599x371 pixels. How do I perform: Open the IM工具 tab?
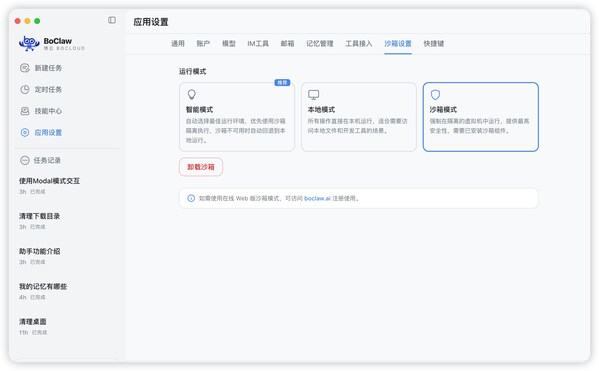pyautogui.click(x=258, y=44)
